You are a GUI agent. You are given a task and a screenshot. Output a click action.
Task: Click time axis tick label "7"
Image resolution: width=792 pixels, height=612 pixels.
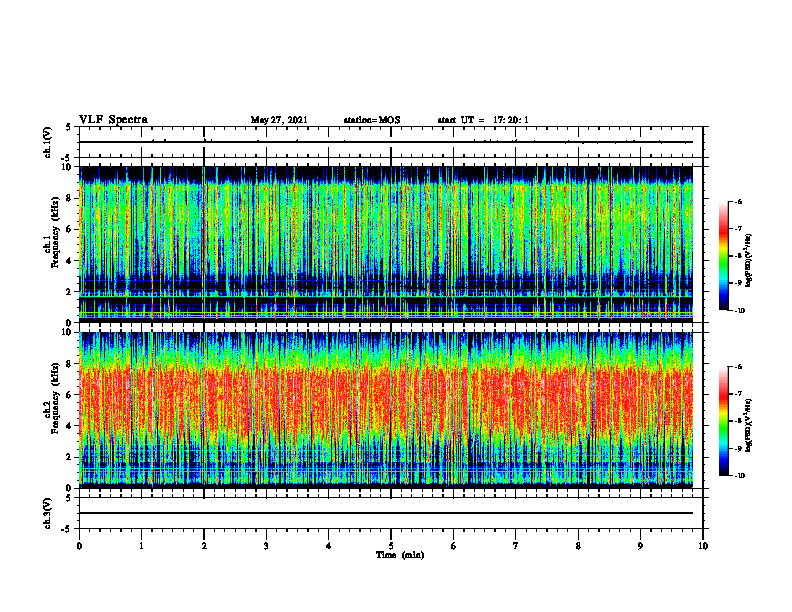(516, 546)
